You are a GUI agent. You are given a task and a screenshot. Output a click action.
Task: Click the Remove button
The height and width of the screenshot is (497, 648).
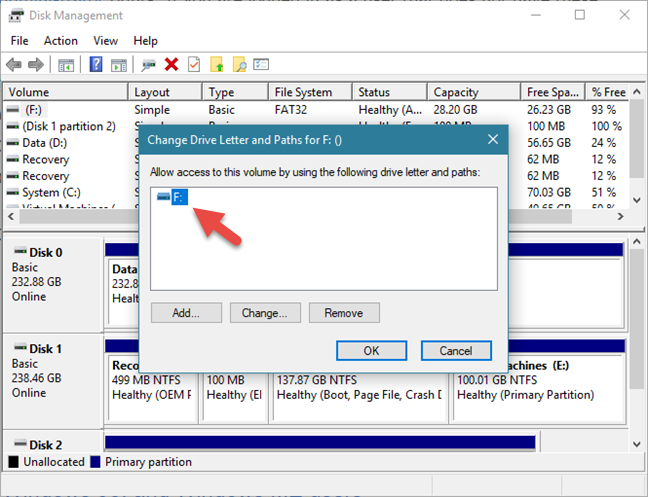point(344,313)
